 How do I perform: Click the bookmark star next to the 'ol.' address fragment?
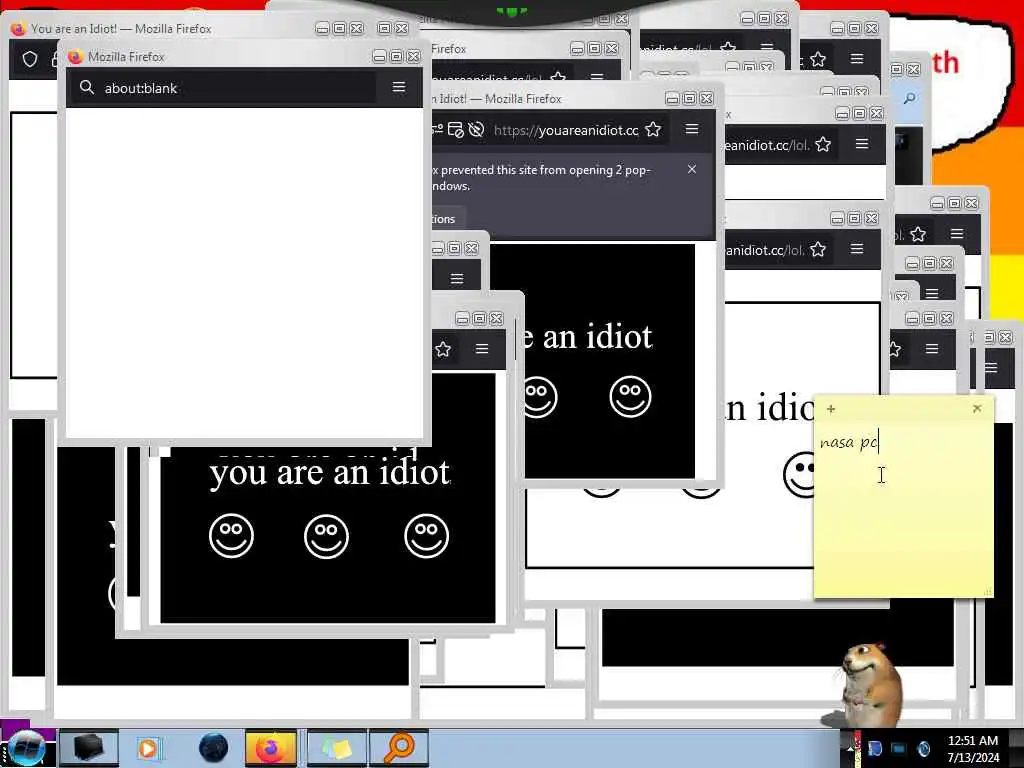click(x=918, y=234)
